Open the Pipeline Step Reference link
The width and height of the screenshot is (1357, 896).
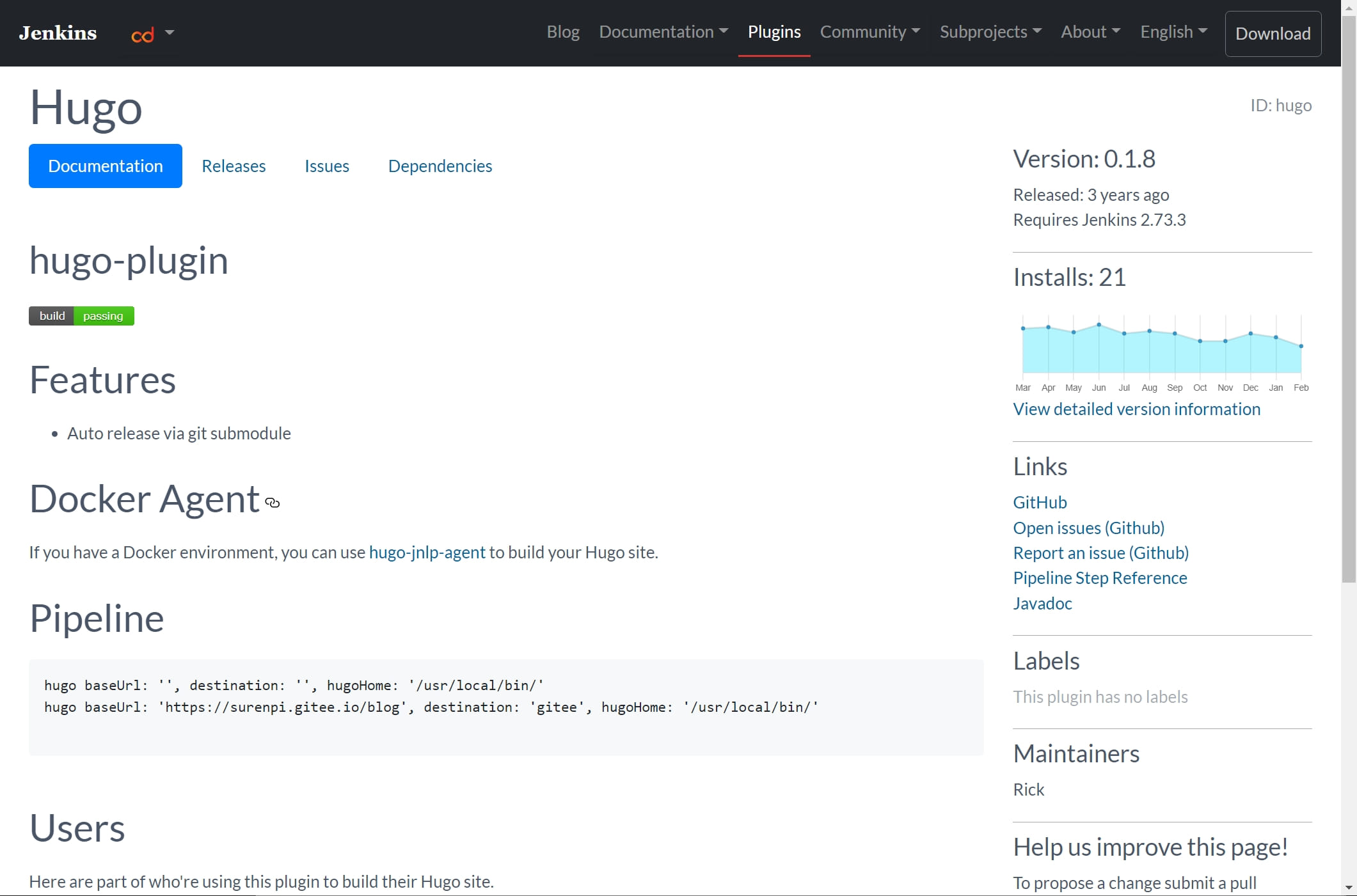coord(1100,578)
